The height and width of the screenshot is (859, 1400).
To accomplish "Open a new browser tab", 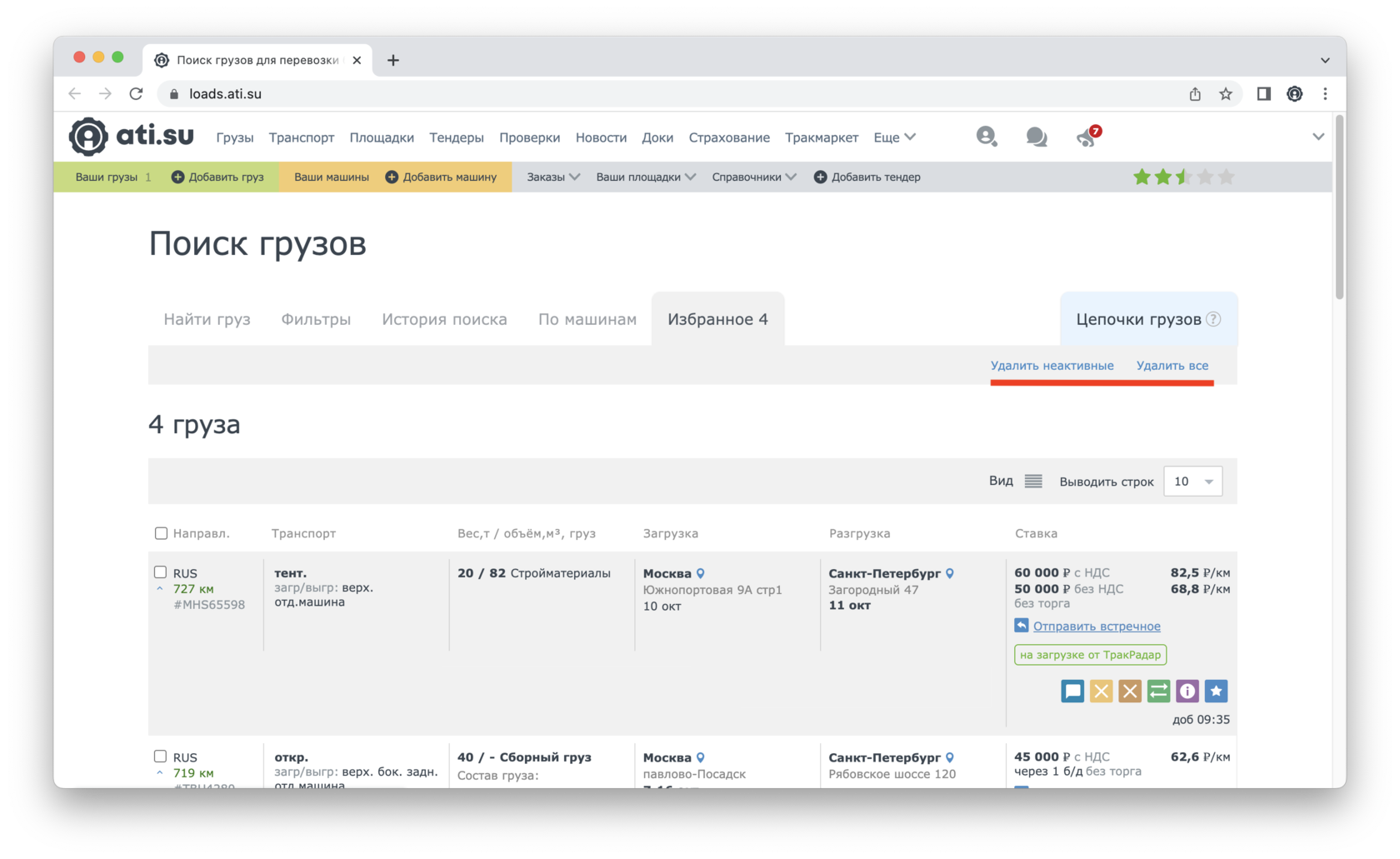I will point(393,60).
